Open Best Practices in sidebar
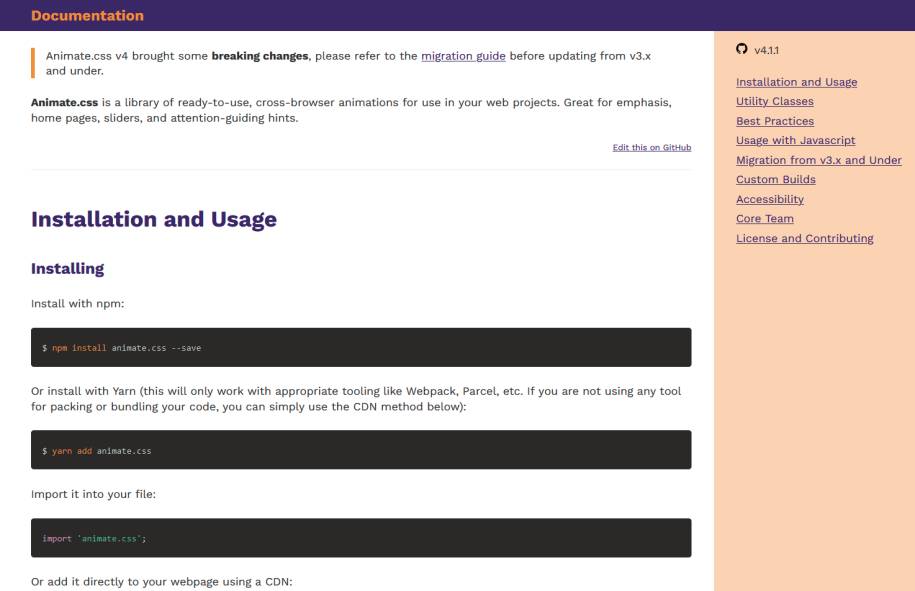The width and height of the screenshot is (915, 591). [775, 121]
